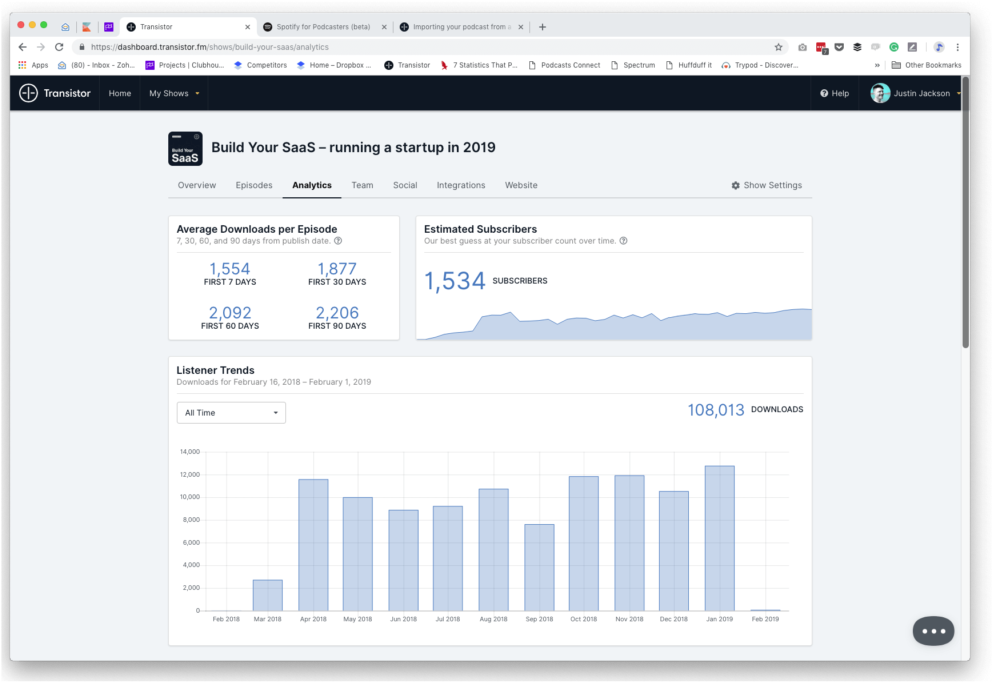Open the Transistor bookmark
The width and height of the screenshot is (992, 682).
pos(407,65)
